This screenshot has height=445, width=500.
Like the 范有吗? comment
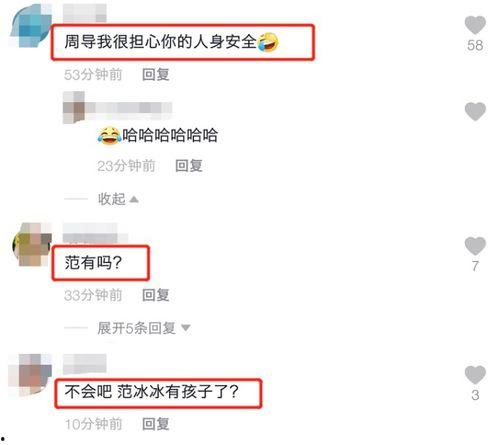pyautogui.click(x=475, y=246)
